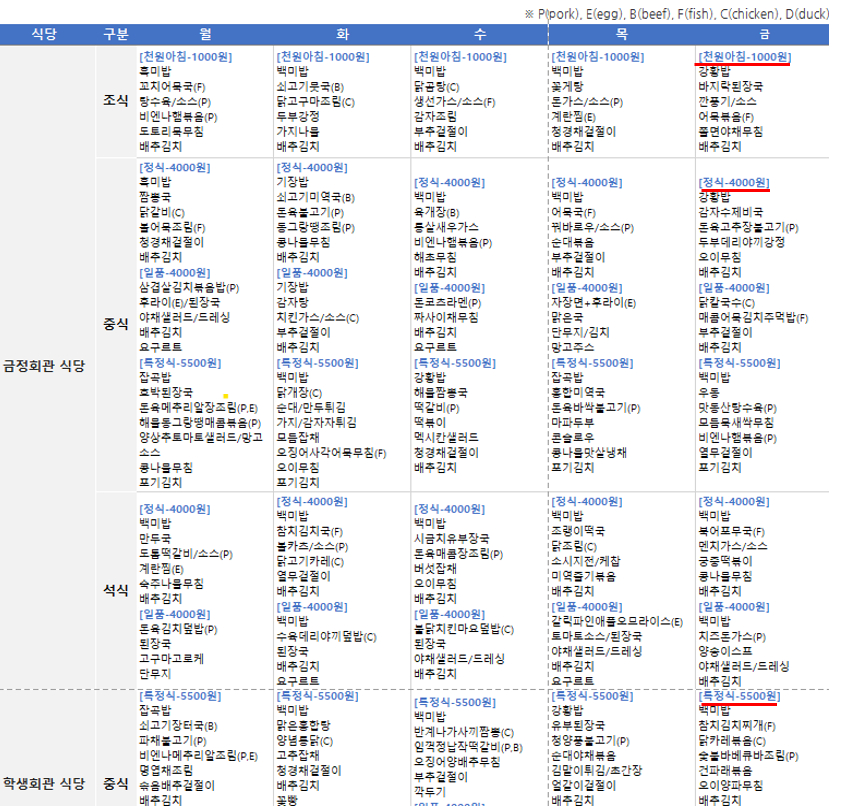Image resolution: width=847 pixels, height=806 pixels.
Task: Click the 금 column header
Action: [762, 34]
